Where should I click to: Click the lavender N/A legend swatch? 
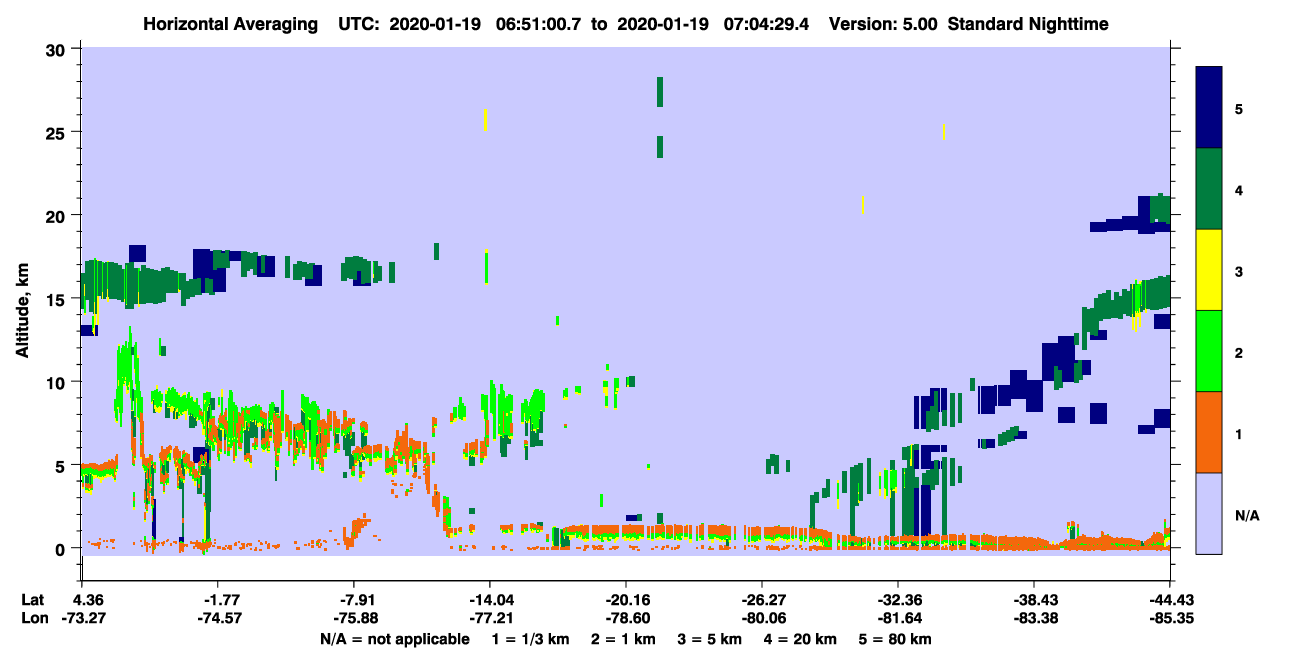point(1209,512)
